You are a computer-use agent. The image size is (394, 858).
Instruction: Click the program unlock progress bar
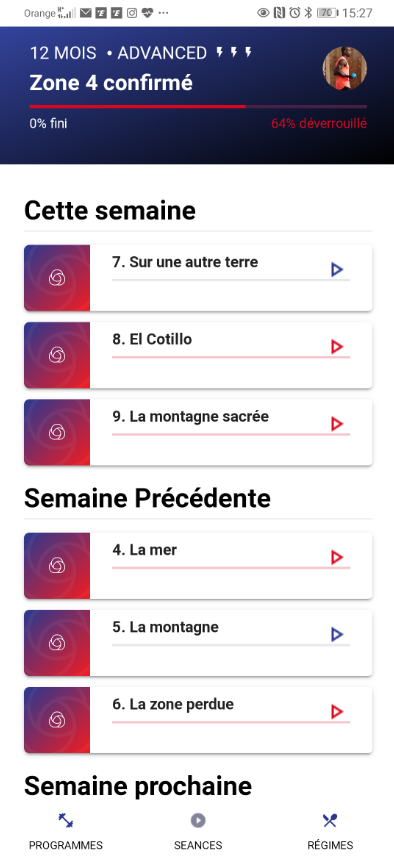(198, 106)
